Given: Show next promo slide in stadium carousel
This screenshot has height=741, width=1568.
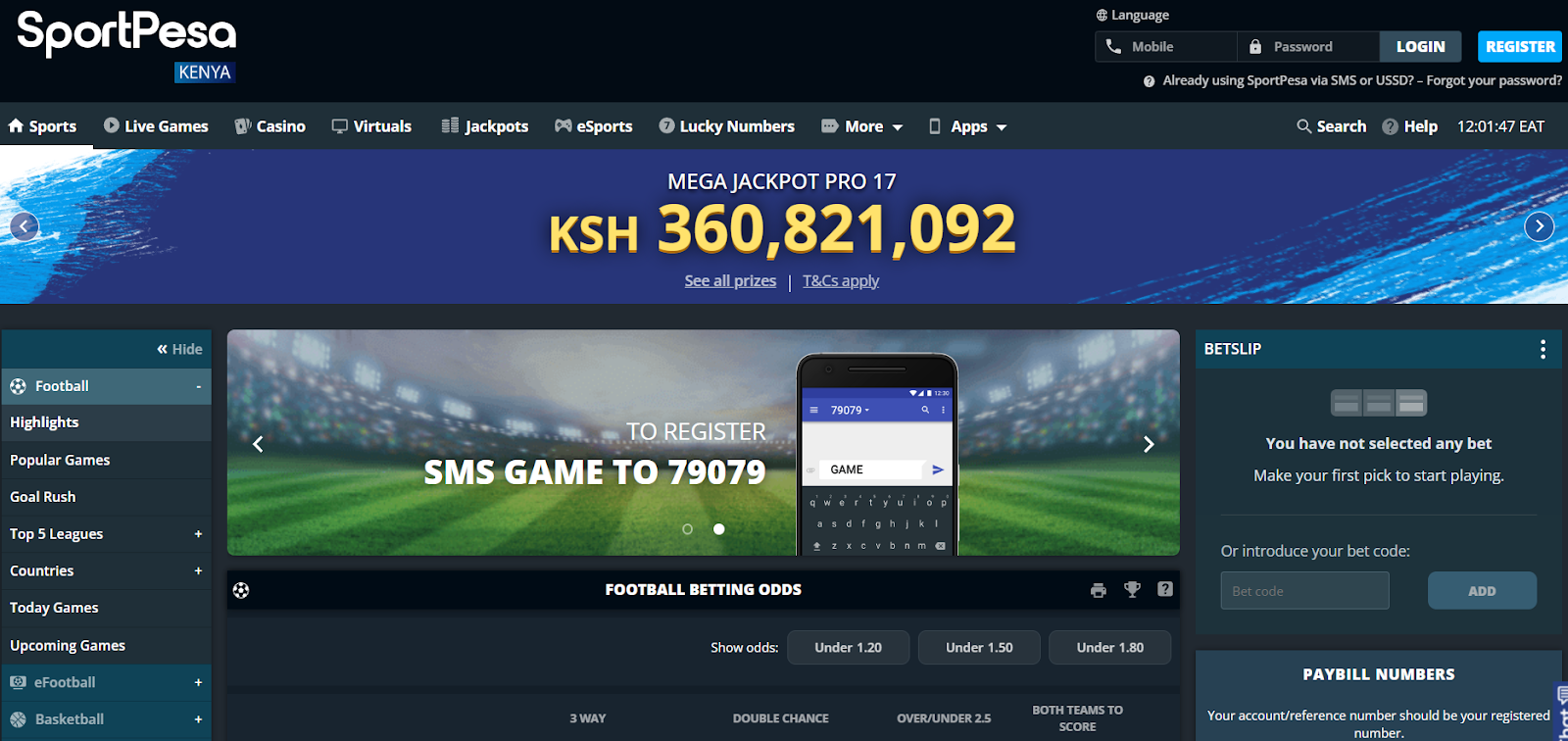Looking at the screenshot, I should point(1149,444).
